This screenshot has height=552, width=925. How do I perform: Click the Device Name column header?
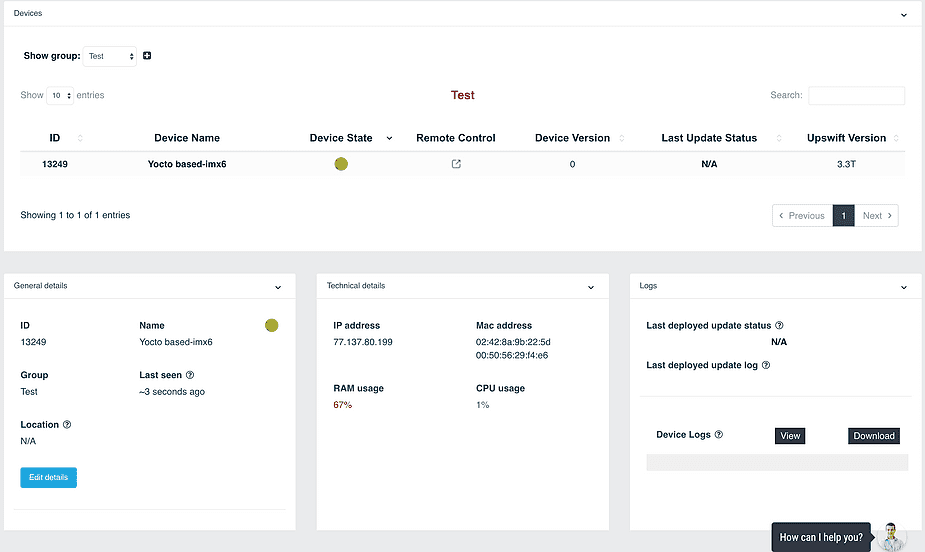(187, 138)
